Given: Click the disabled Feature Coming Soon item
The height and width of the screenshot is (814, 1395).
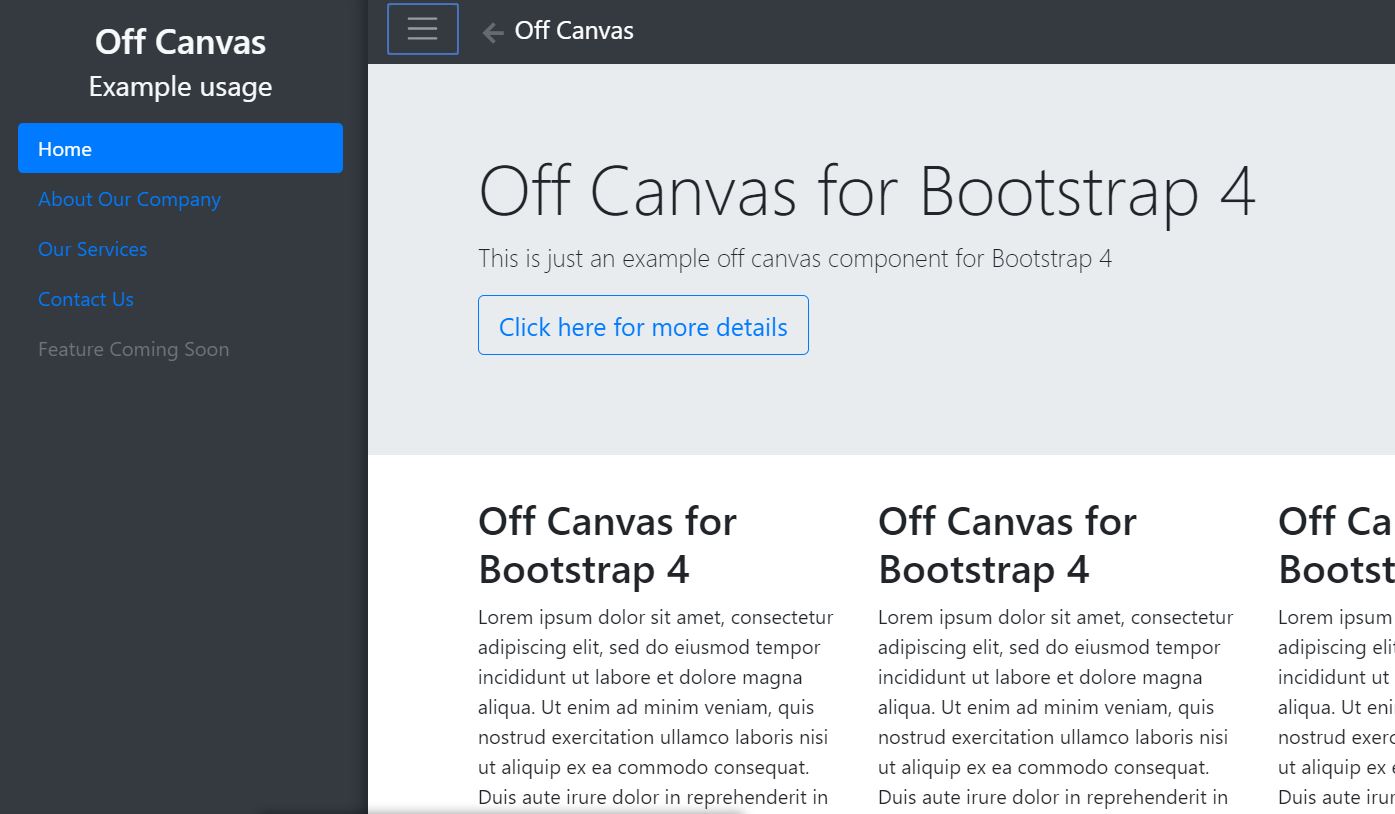Looking at the screenshot, I should click(133, 349).
